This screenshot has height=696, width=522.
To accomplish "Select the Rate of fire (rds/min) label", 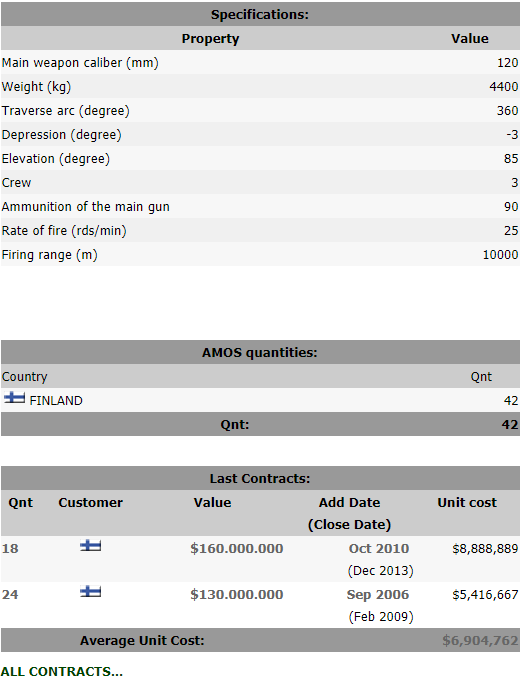I will click(x=64, y=230).
